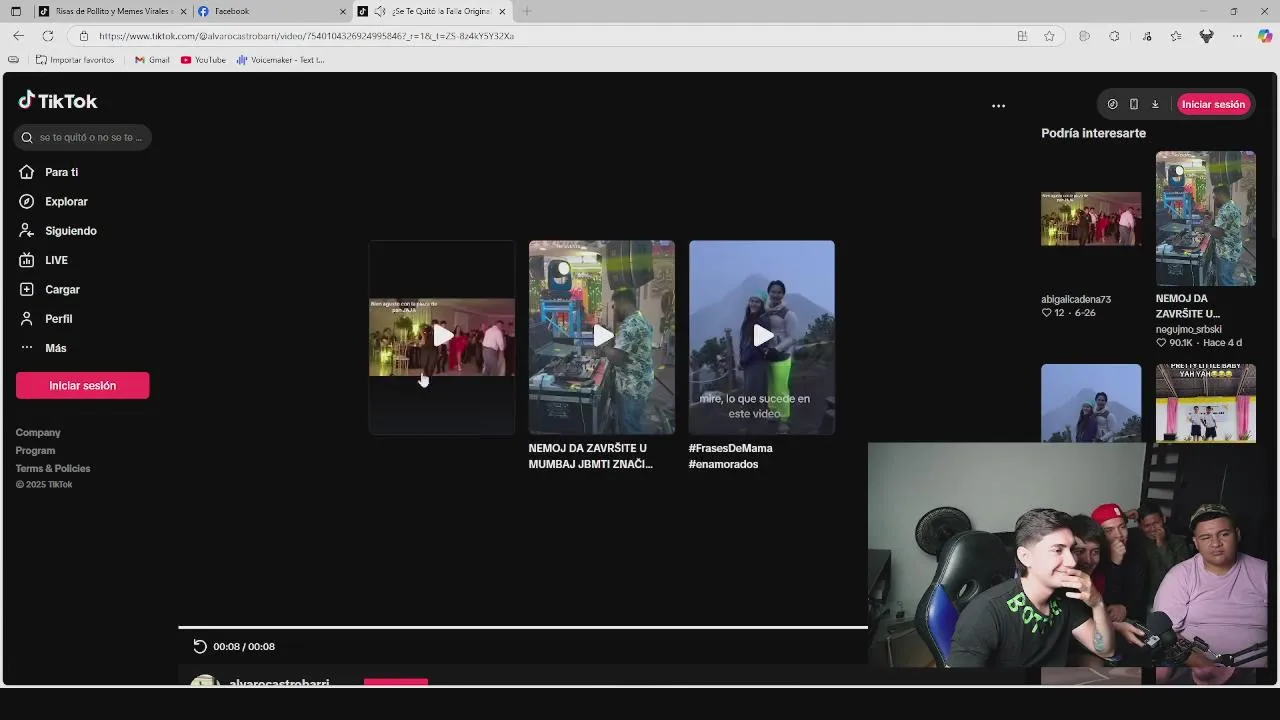Expand the Company footer section

38,433
